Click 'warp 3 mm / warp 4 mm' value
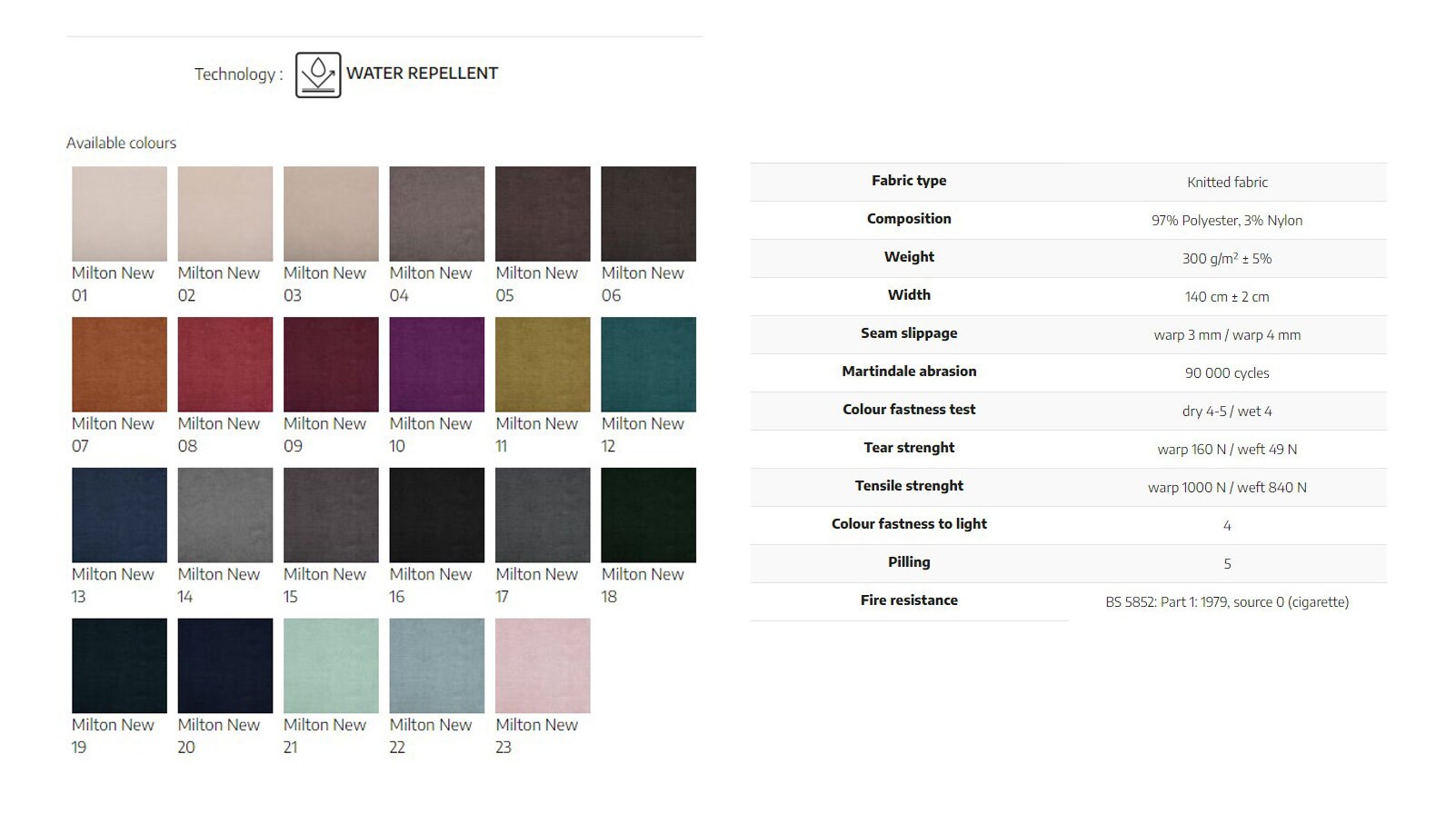Image resolution: width=1456 pixels, height=833 pixels. pos(1227,335)
